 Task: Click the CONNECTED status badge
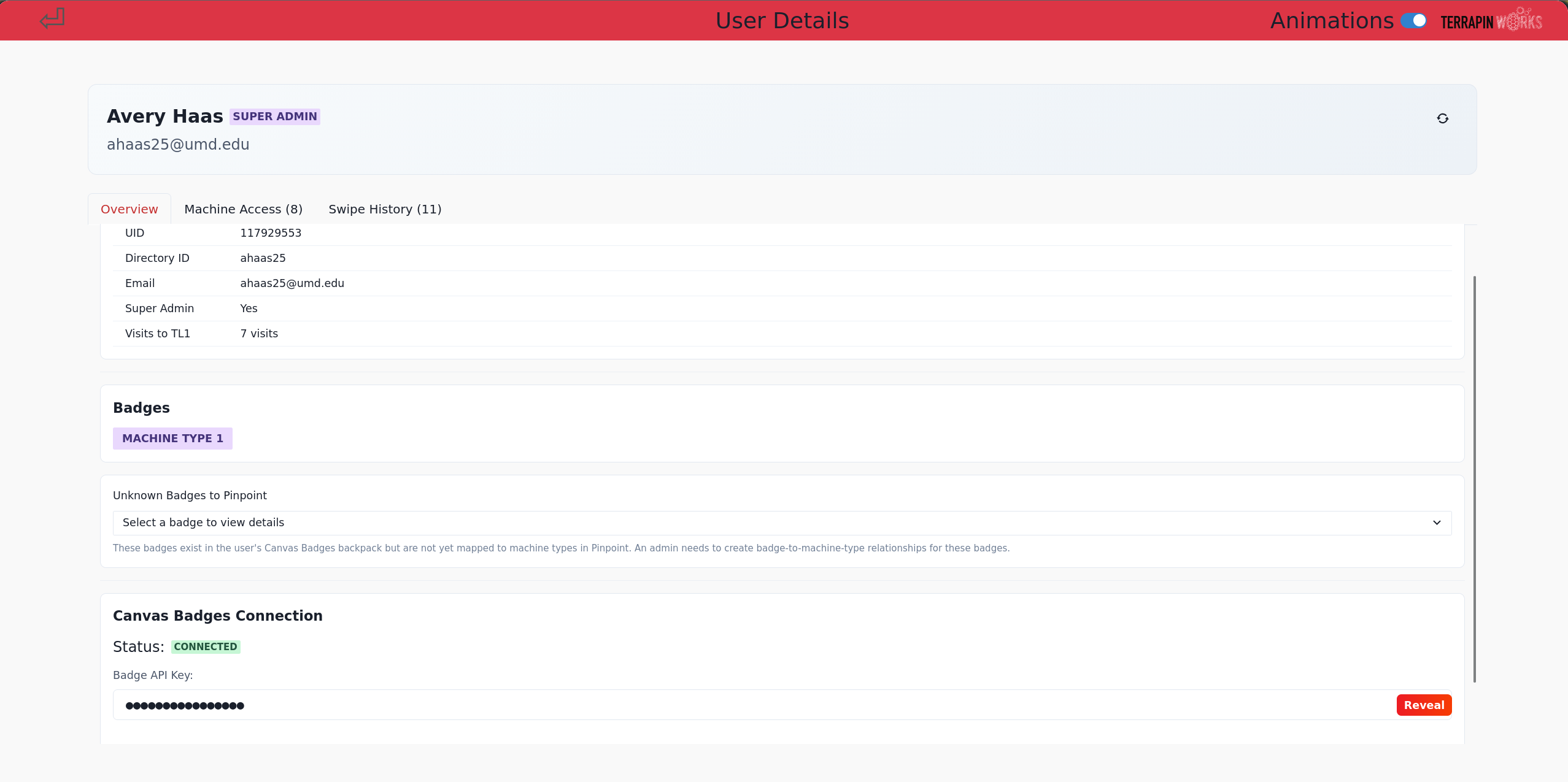tap(206, 646)
